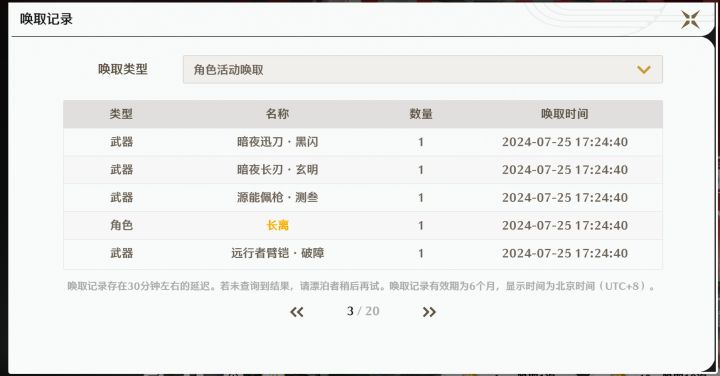This screenshot has width=720, height=376.
Task: Go to previous page of records
Action: 297,312
